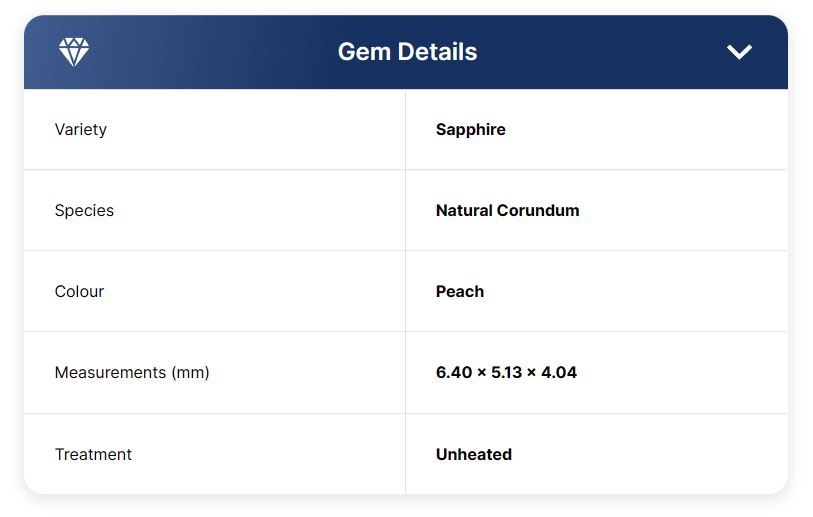Click the Natural Corundum value
The width and height of the screenshot is (813, 517).
click(x=508, y=211)
